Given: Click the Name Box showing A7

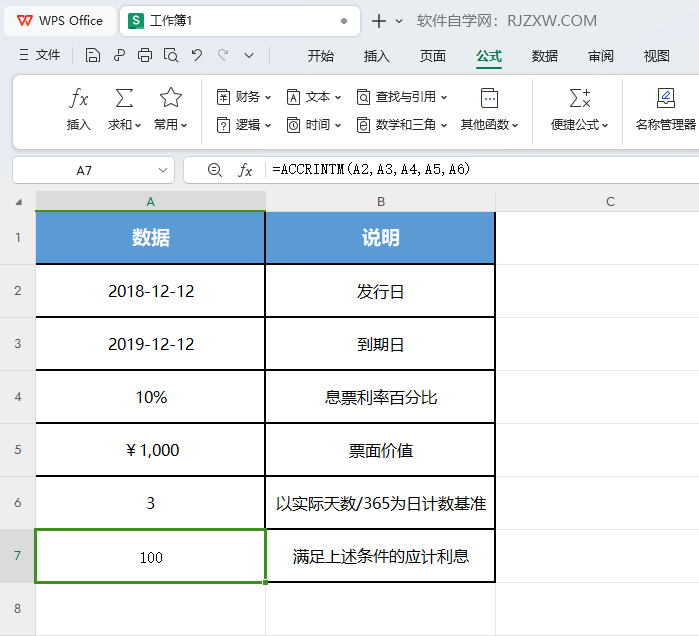Looking at the screenshot, I should 84,170.
